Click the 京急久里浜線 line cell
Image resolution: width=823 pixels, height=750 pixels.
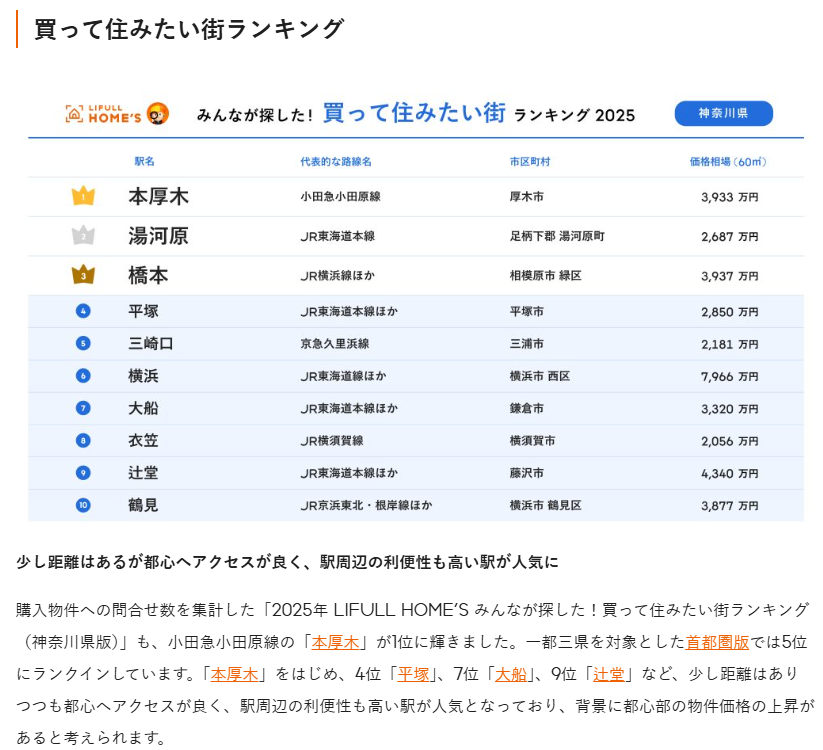[335, 344]
